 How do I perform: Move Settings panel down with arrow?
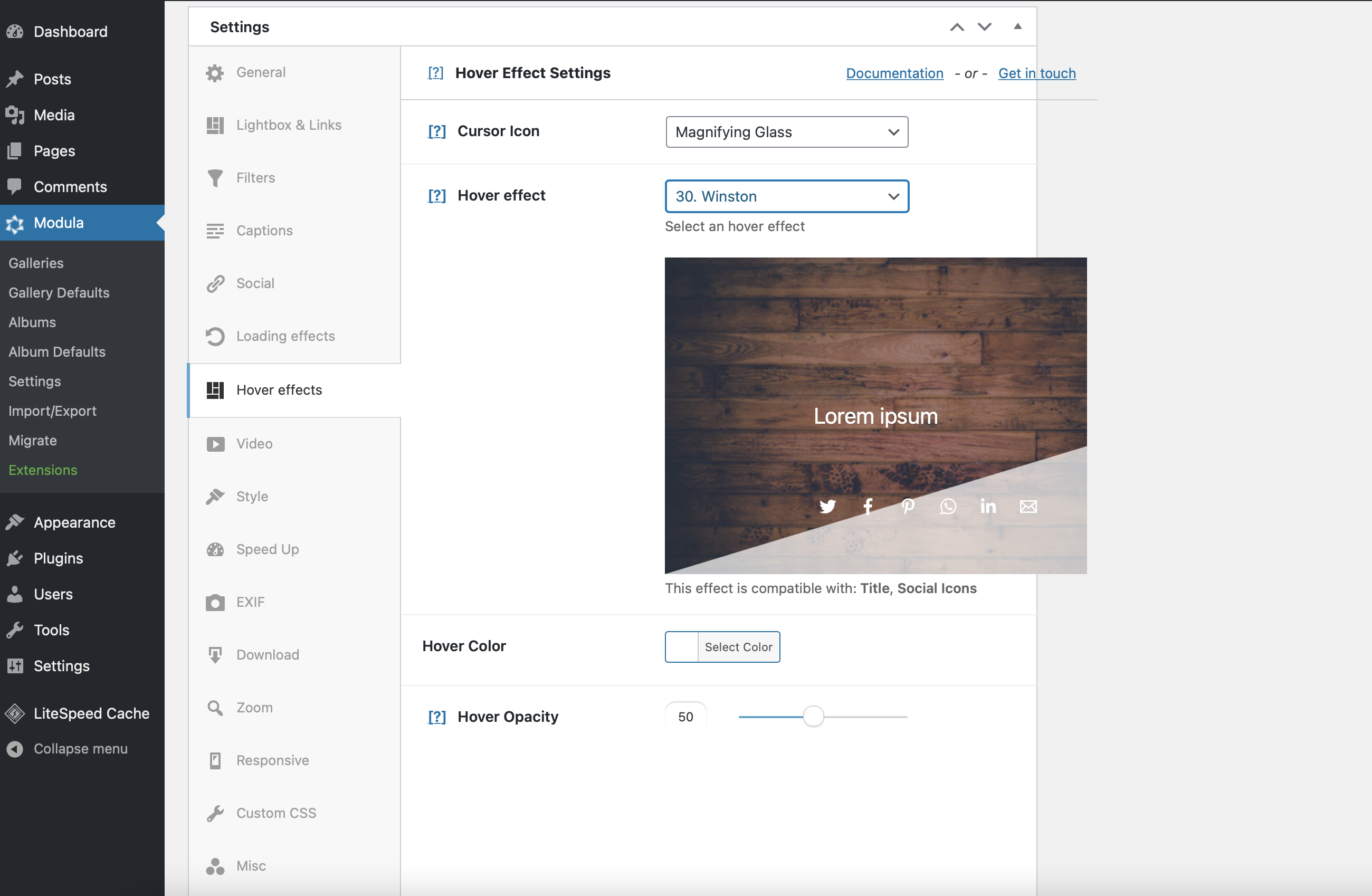pyautogui.click(x=985, y=27)
